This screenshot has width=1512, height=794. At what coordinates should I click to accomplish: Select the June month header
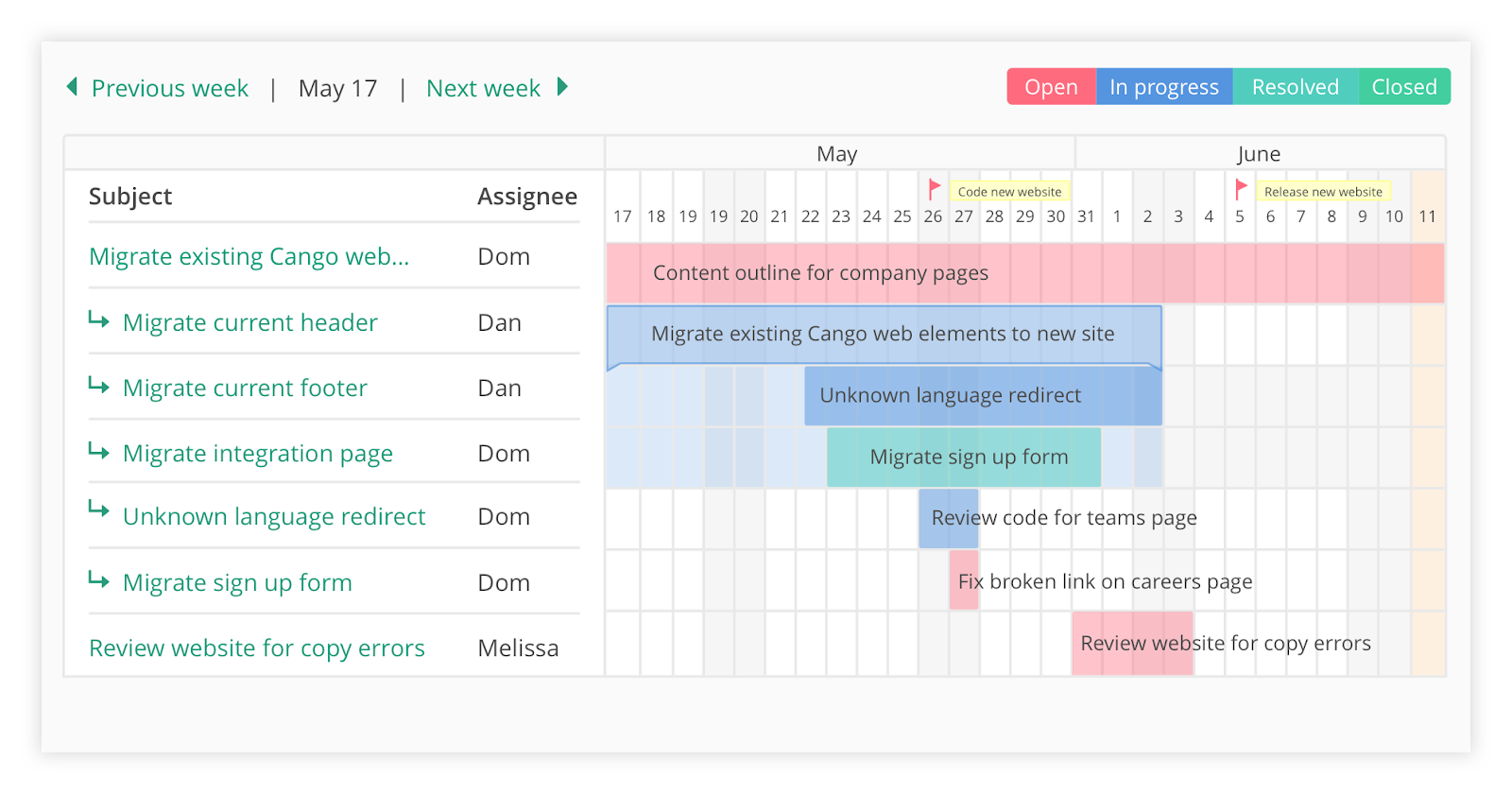(x=1261, y=152)
